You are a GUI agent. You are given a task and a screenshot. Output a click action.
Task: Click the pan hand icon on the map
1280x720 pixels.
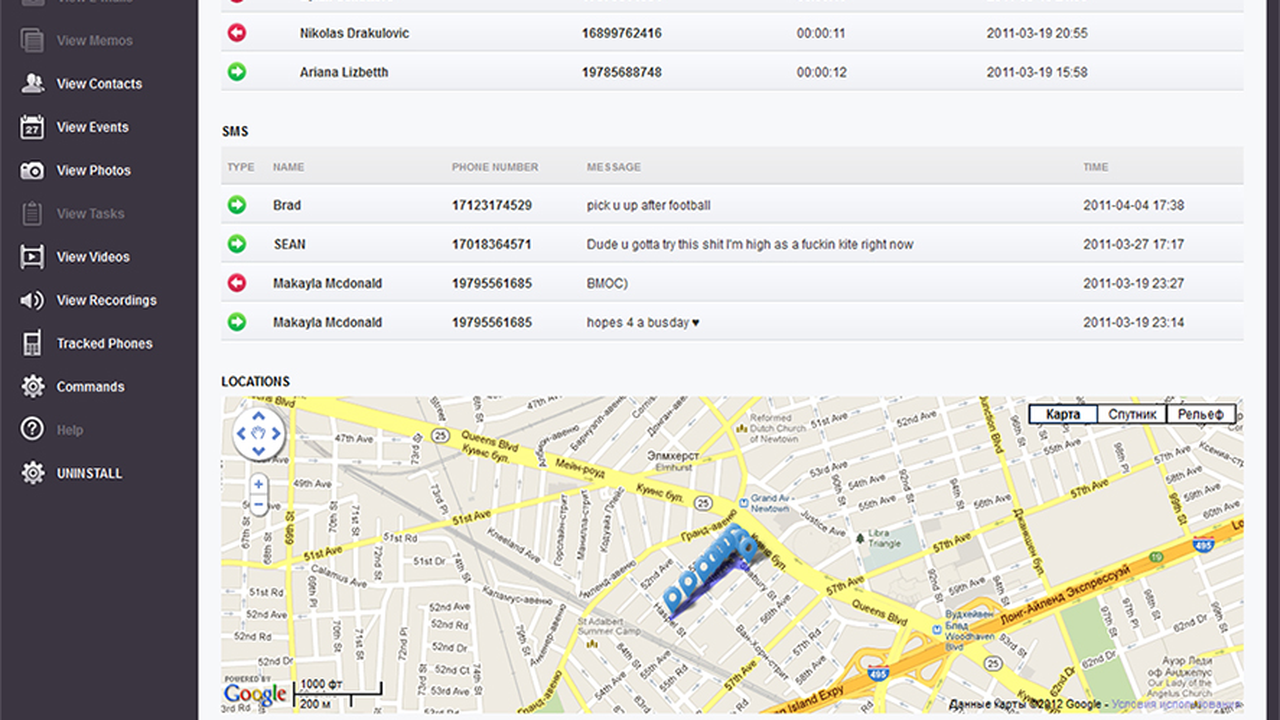(258, 432)
